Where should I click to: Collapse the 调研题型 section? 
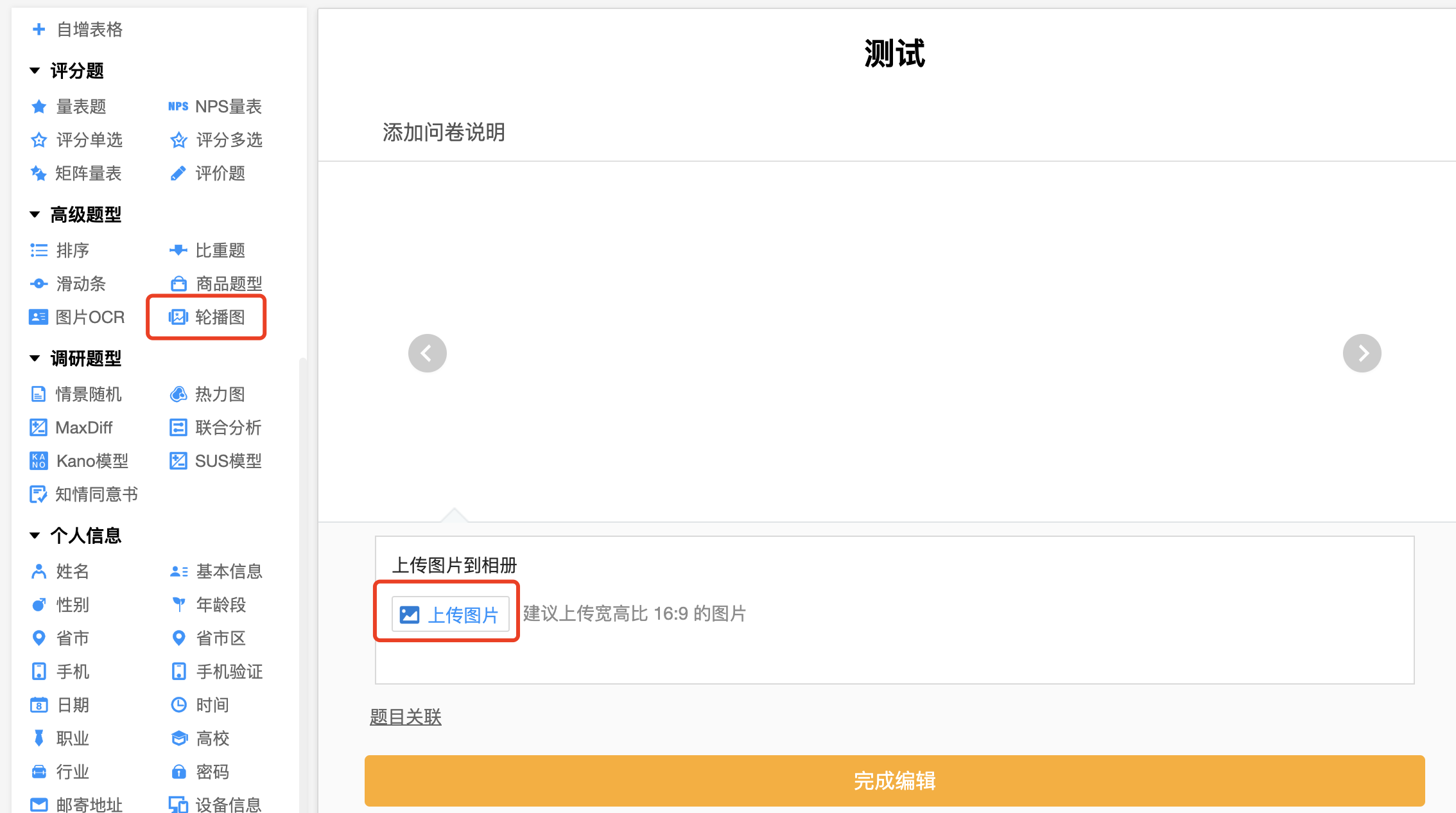pyautogui.click(x=76, y=358)
